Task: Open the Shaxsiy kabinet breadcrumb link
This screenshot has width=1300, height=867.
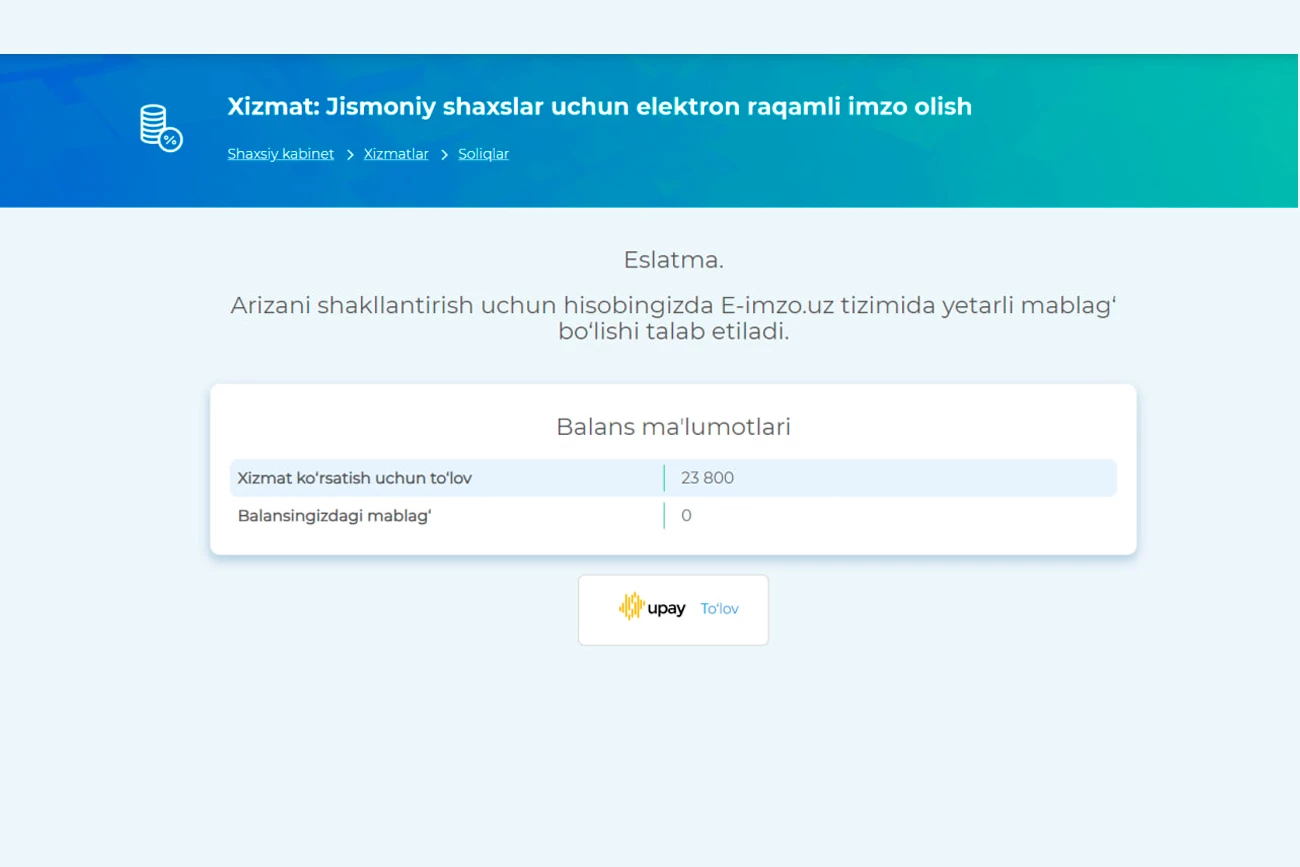Action: 281,154
